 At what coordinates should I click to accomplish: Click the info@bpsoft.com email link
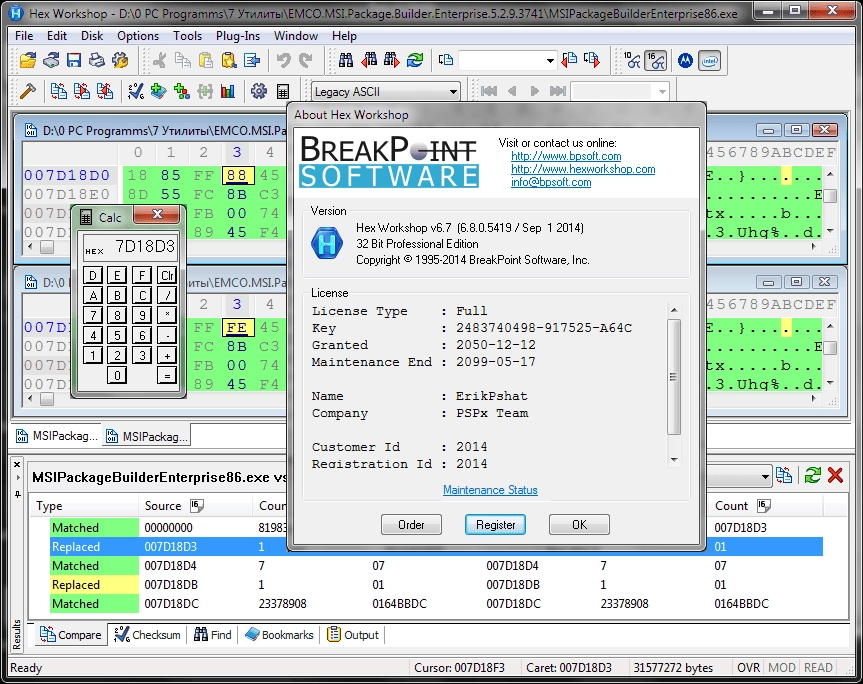tap(551, 182)
